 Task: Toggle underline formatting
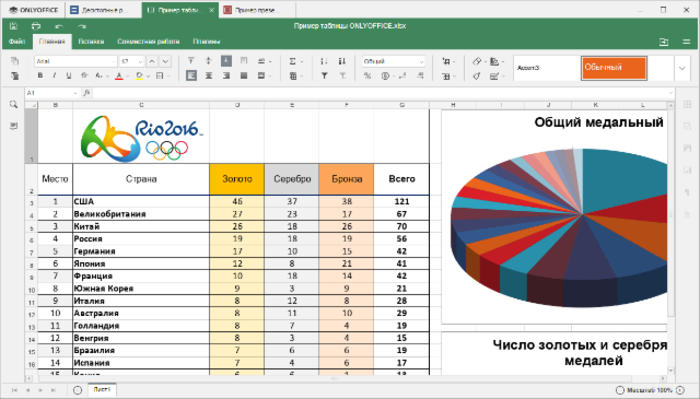click(68, 76)
